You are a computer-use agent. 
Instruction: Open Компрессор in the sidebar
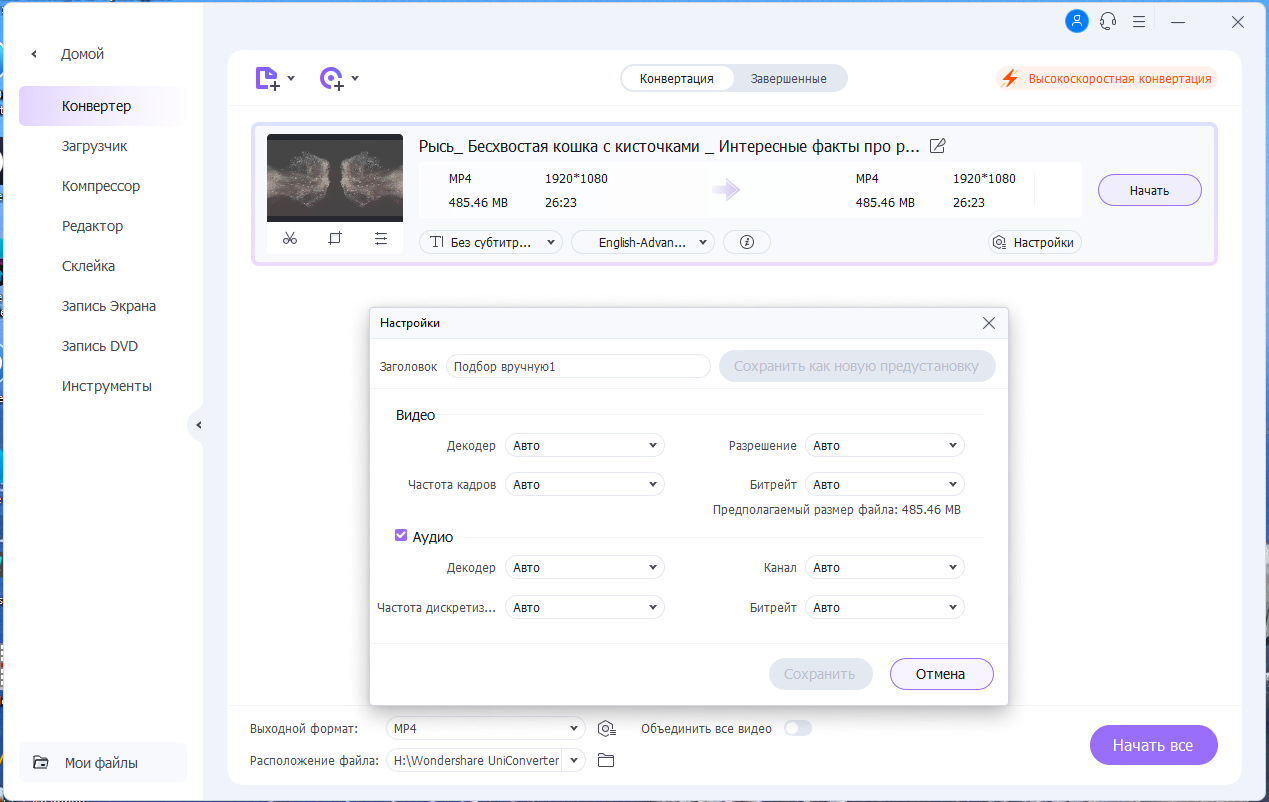pos(102,186)
